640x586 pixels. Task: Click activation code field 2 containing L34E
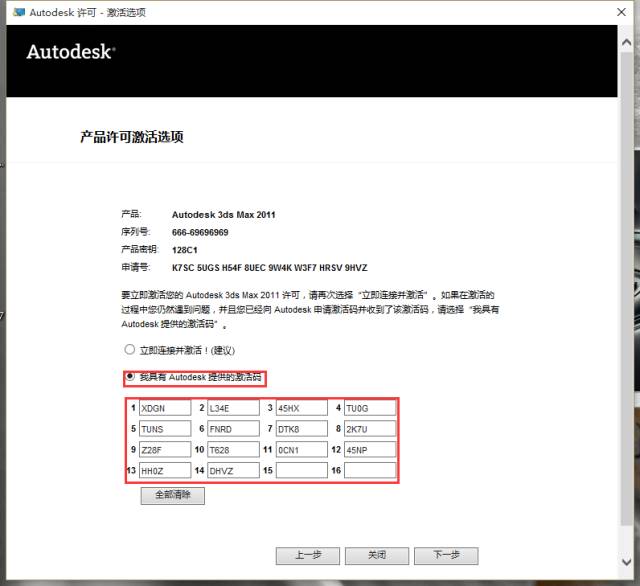(x=233, y=408)
